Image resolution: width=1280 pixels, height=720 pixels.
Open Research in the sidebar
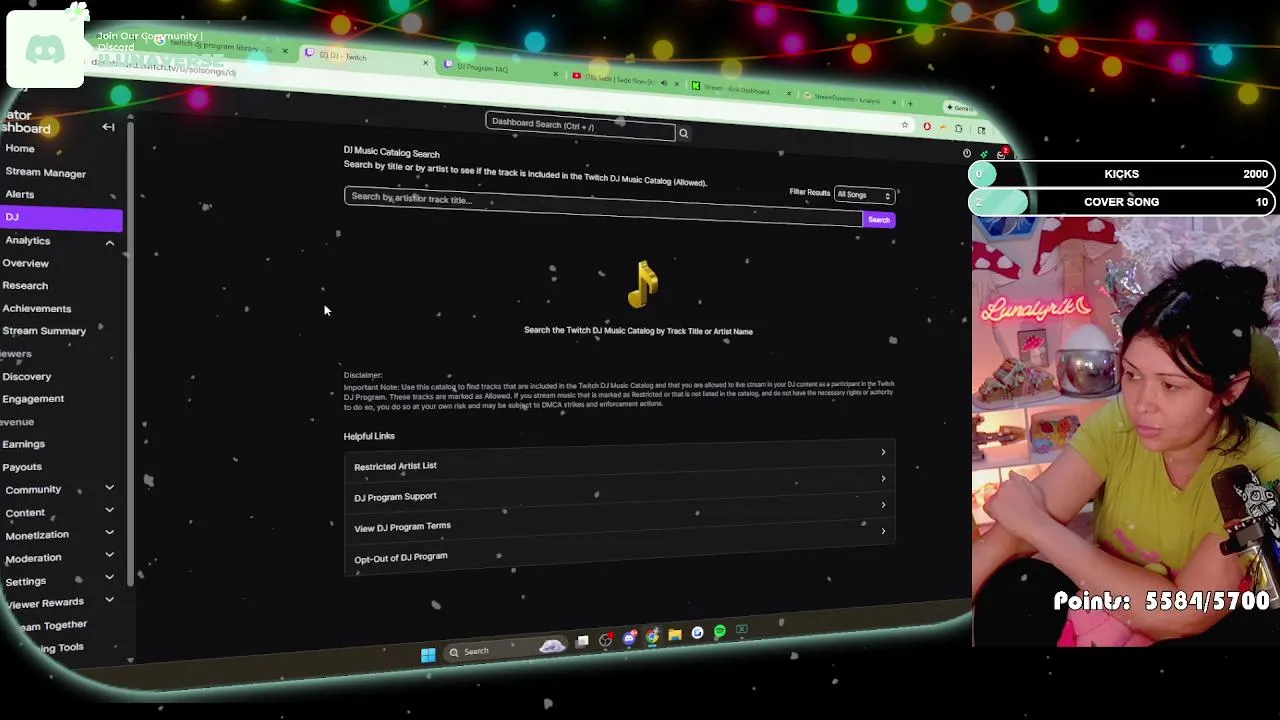[x=25, y=285]
